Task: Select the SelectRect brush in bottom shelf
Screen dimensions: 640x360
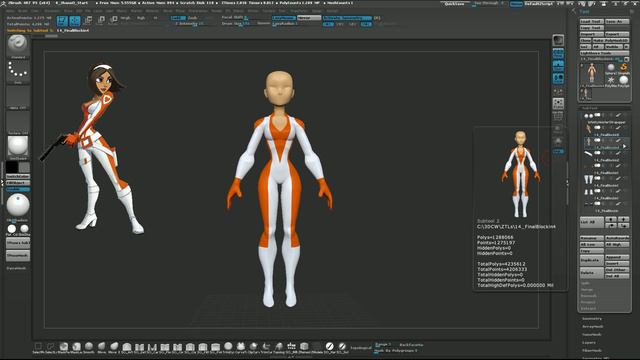Action: pos(38,347)
